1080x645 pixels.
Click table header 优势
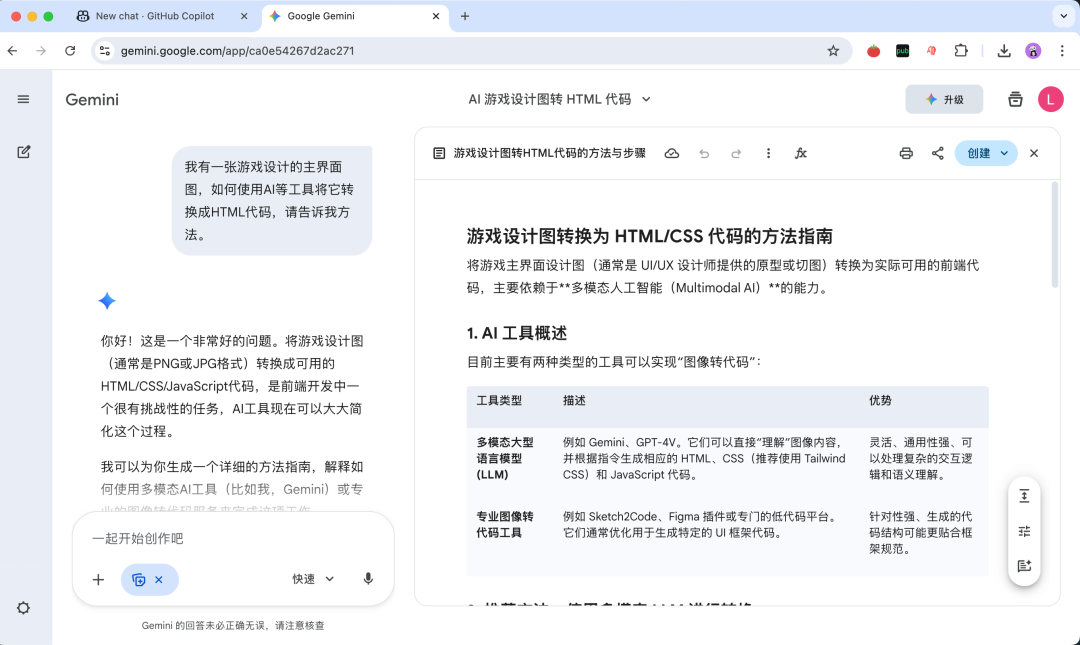[880, 400]
